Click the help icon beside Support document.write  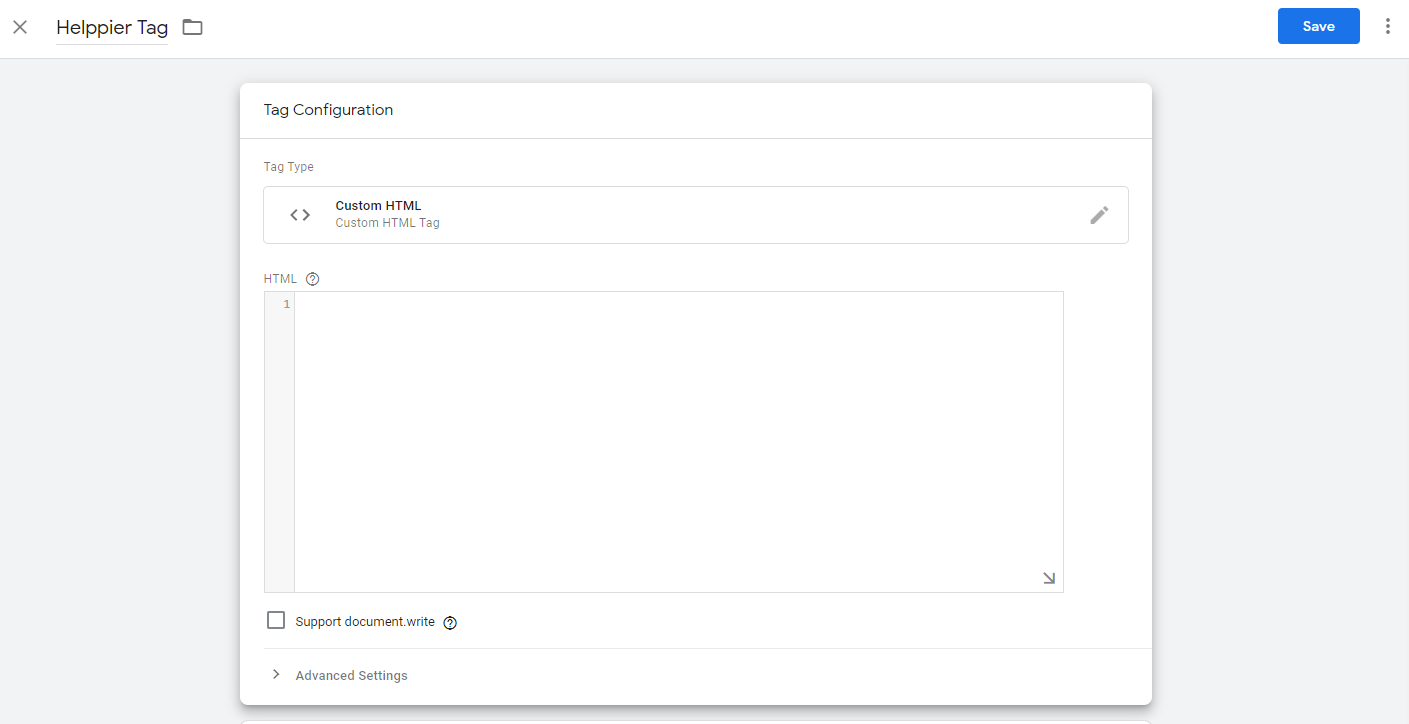[450, 623]
